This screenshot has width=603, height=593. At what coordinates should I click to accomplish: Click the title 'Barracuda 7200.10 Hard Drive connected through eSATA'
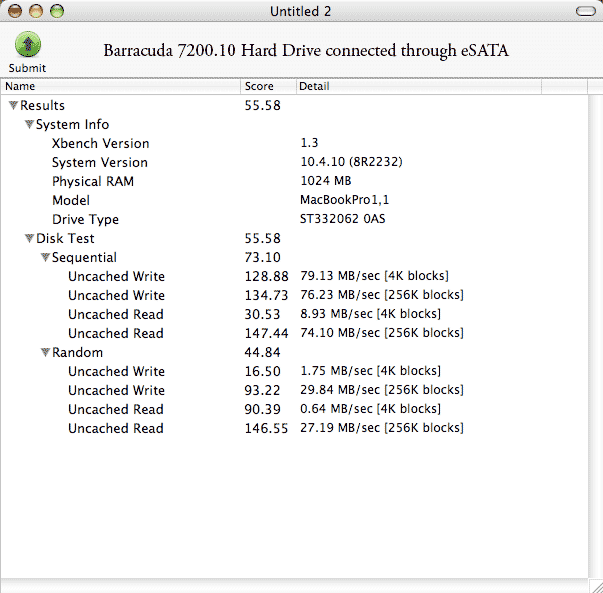point(306,51)
